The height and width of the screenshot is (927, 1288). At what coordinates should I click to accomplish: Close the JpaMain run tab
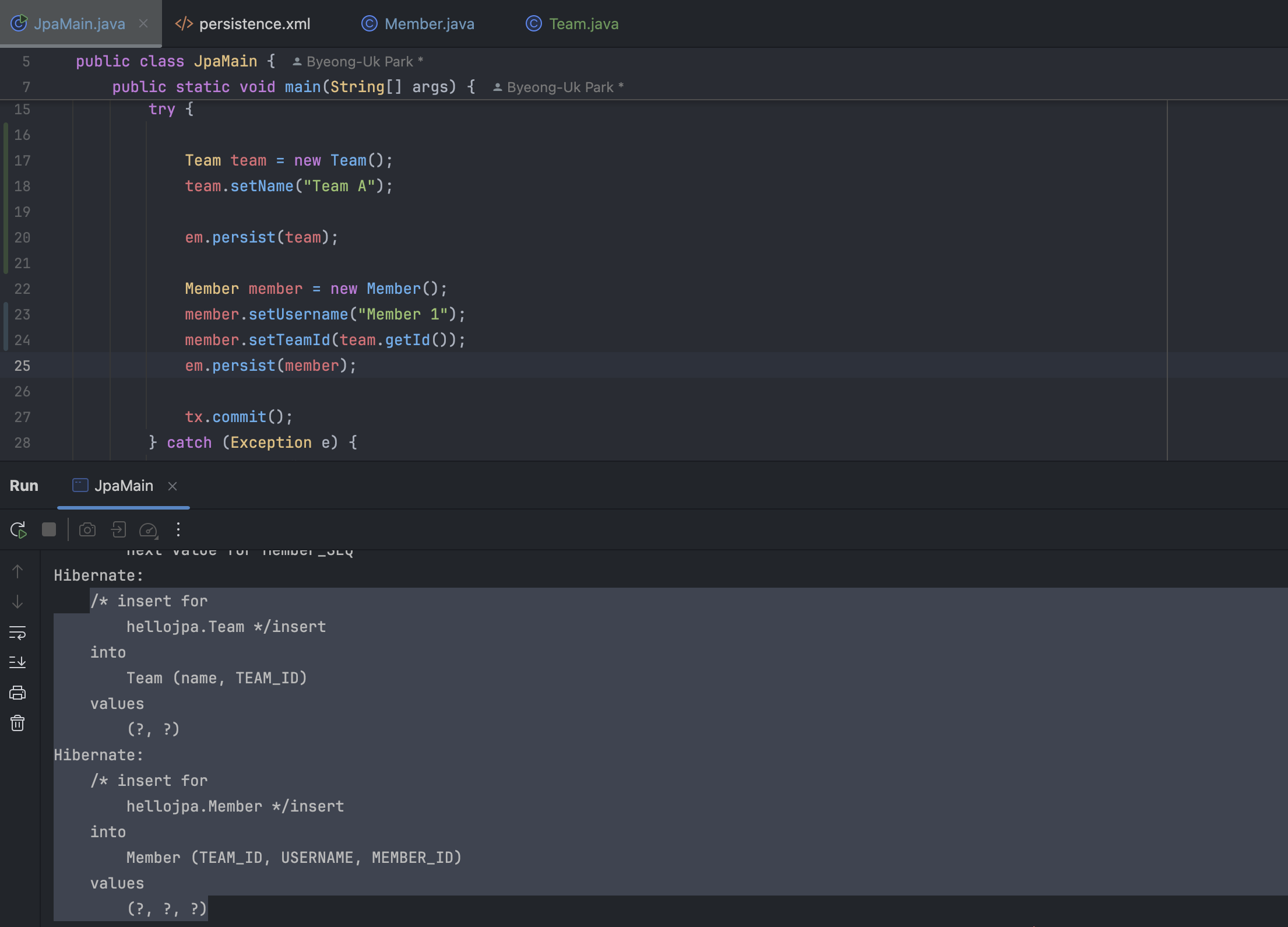pyautogui.click(x=173, y=486)
